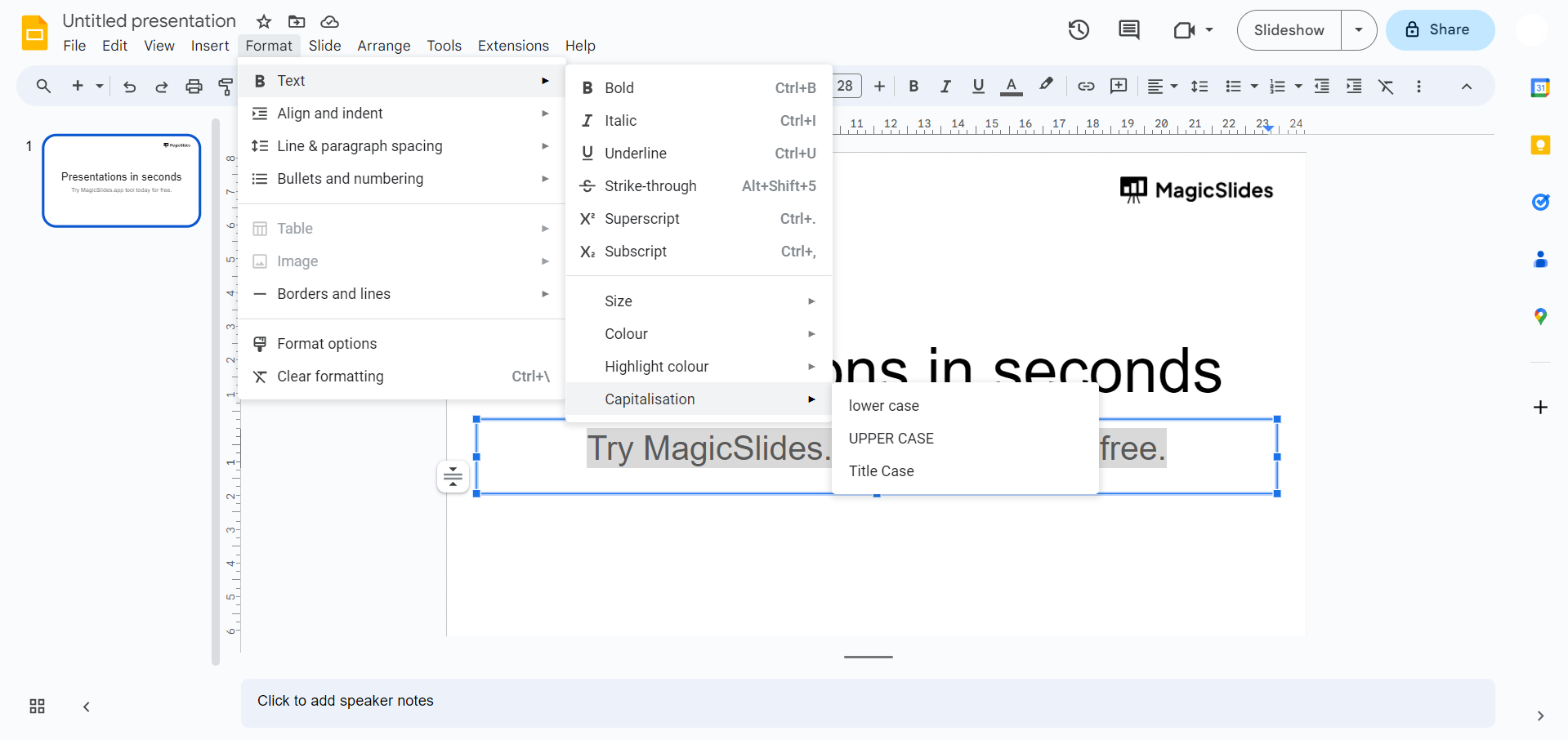
Task: Open more toolbar options (three dots)
Action: pos(1418,87)
